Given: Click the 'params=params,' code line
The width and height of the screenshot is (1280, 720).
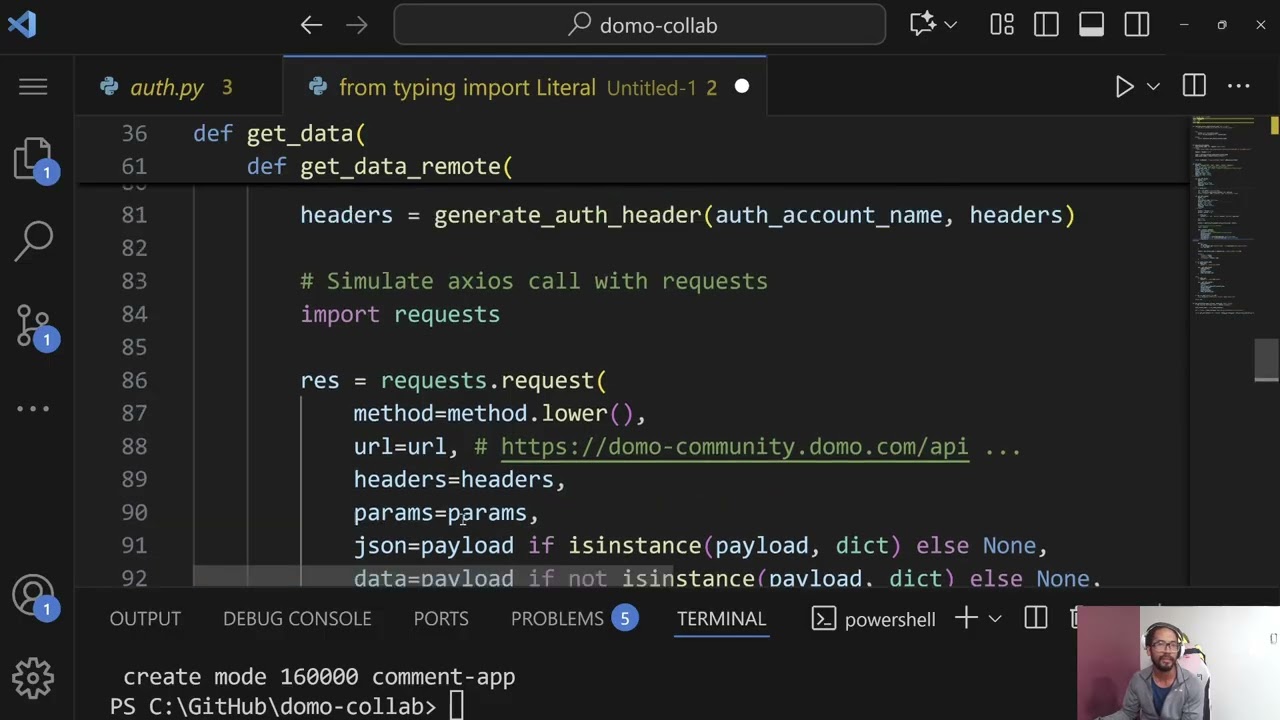Looking at the screenshot, I should (x=446, y=512).
